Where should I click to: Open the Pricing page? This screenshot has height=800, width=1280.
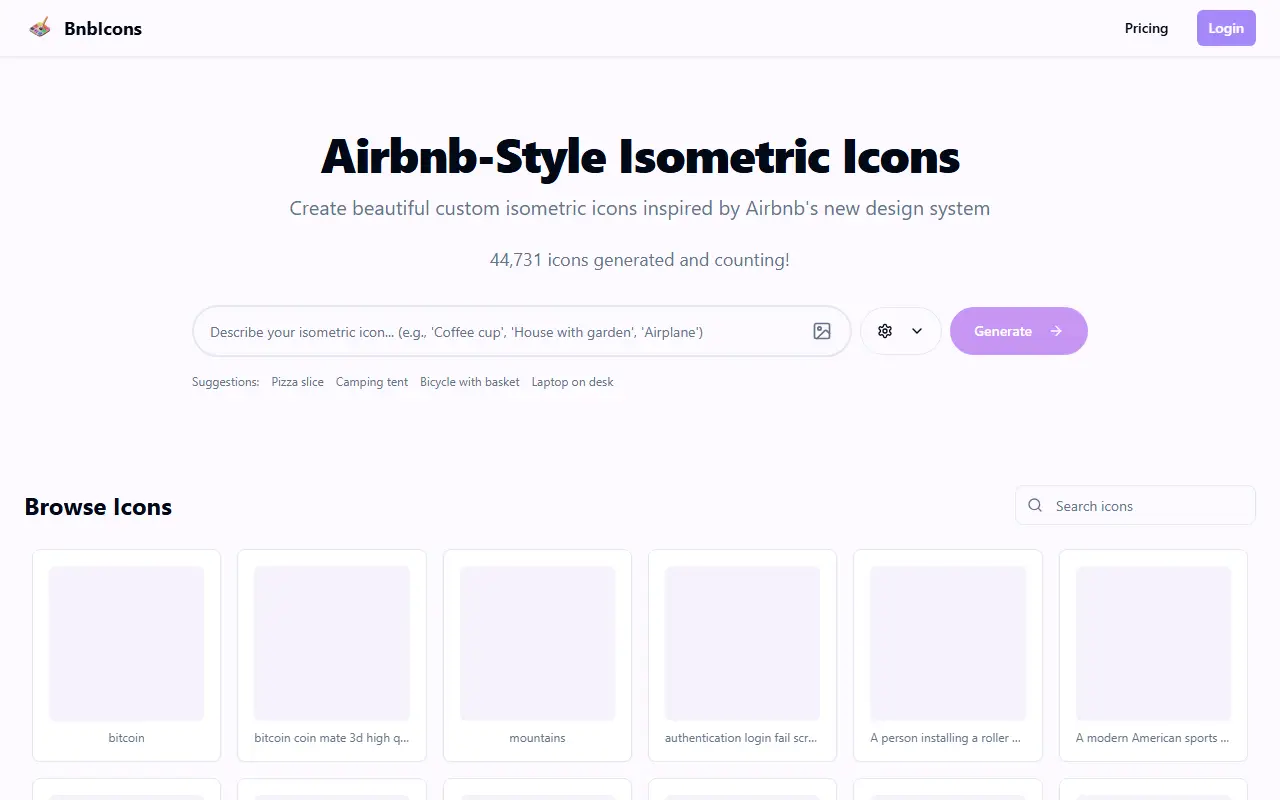[1146, 28]
